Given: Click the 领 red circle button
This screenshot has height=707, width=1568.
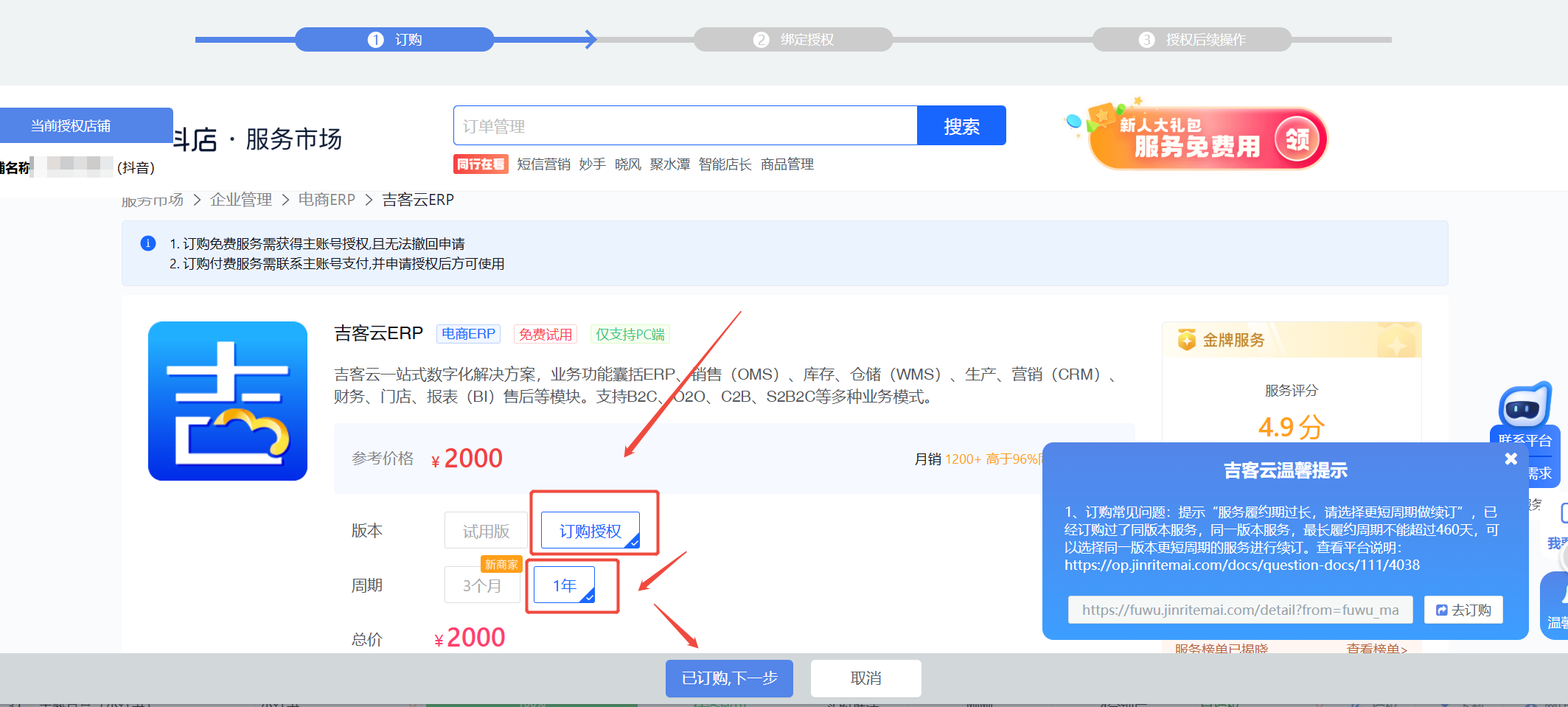Looking at the screenshot, I should (1297, 139).
